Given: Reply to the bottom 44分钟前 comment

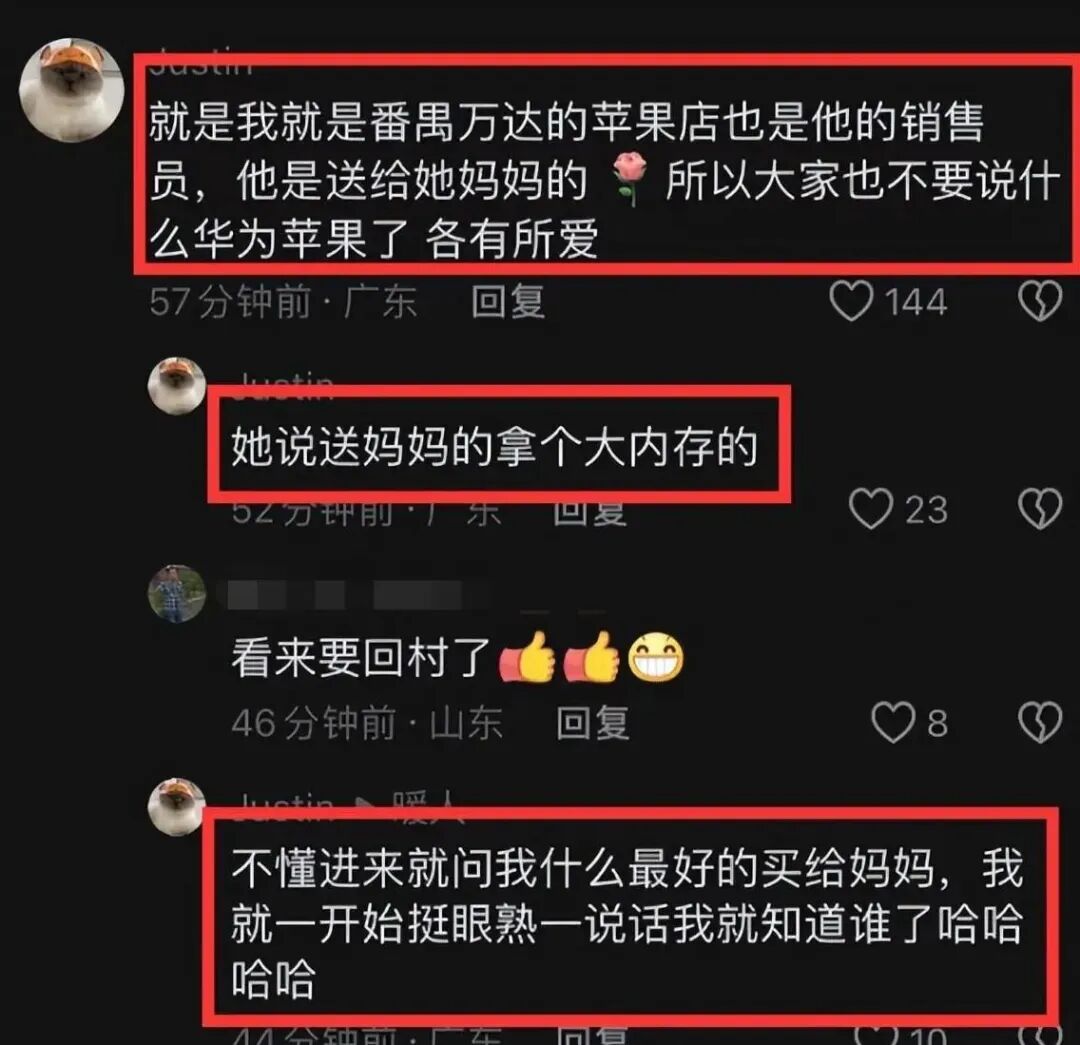Looking at the screenshot, I should (x=593, y=1035).
